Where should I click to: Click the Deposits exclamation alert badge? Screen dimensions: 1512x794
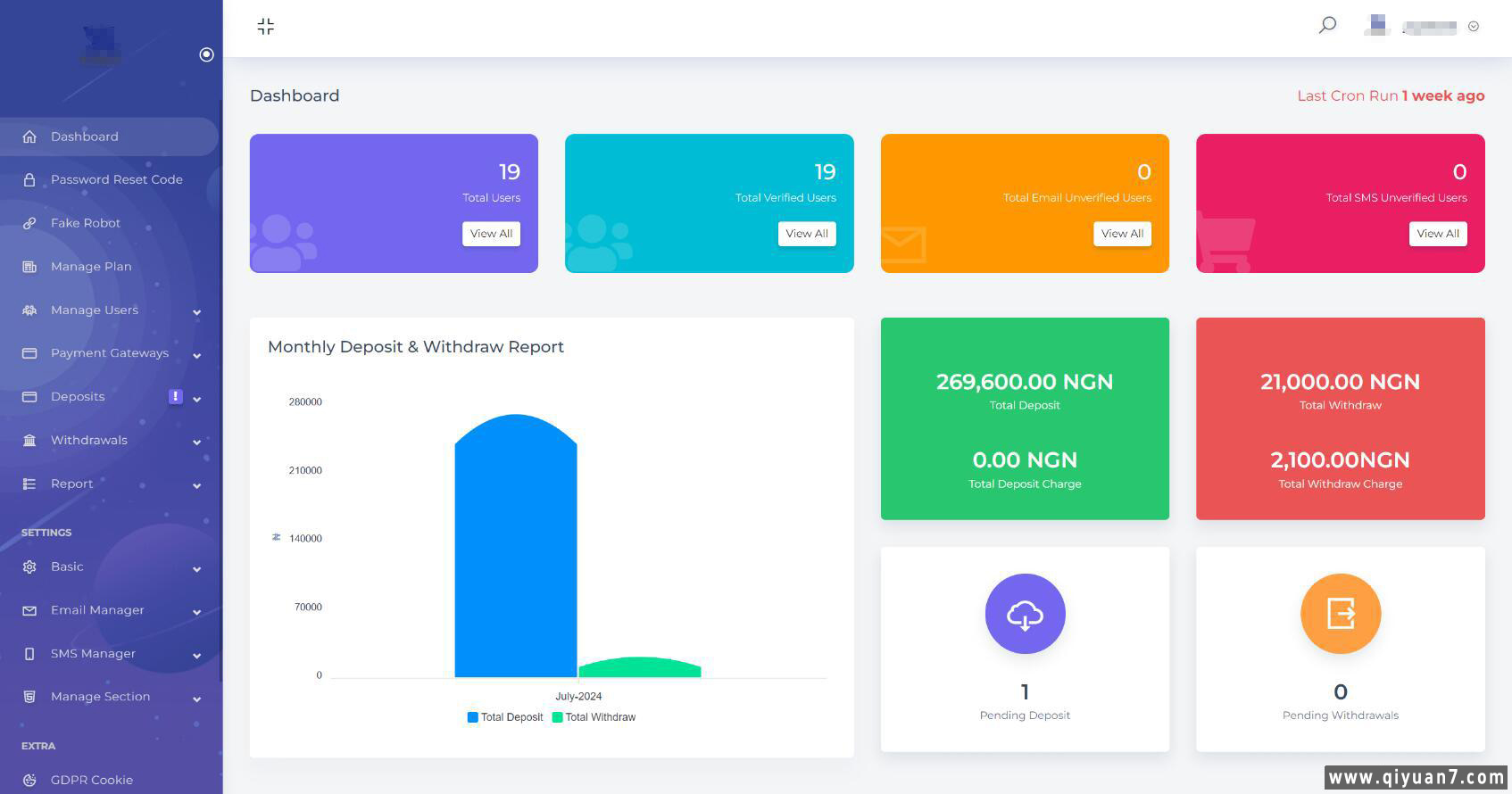click(x=176, y=396)
